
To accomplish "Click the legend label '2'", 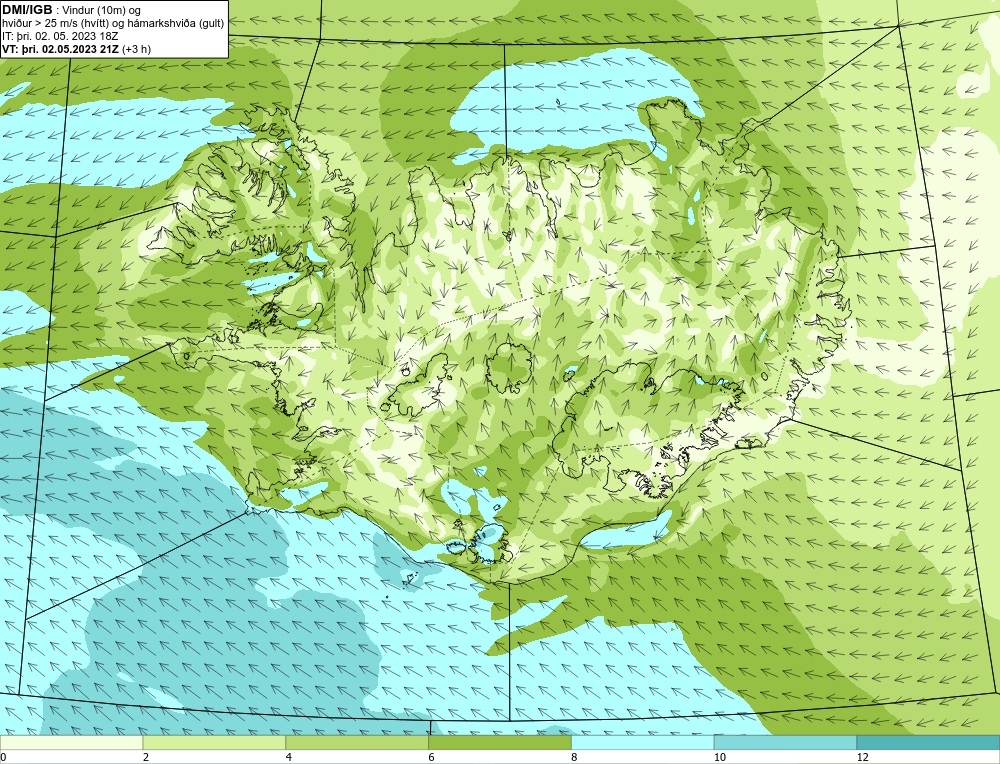I will [146, 757].
